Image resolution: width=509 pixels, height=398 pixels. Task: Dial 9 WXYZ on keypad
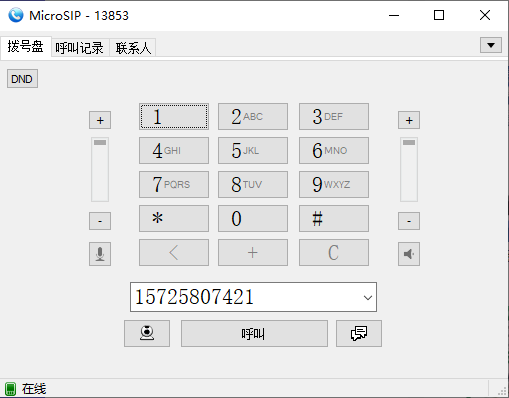click(x=334, y=185)
